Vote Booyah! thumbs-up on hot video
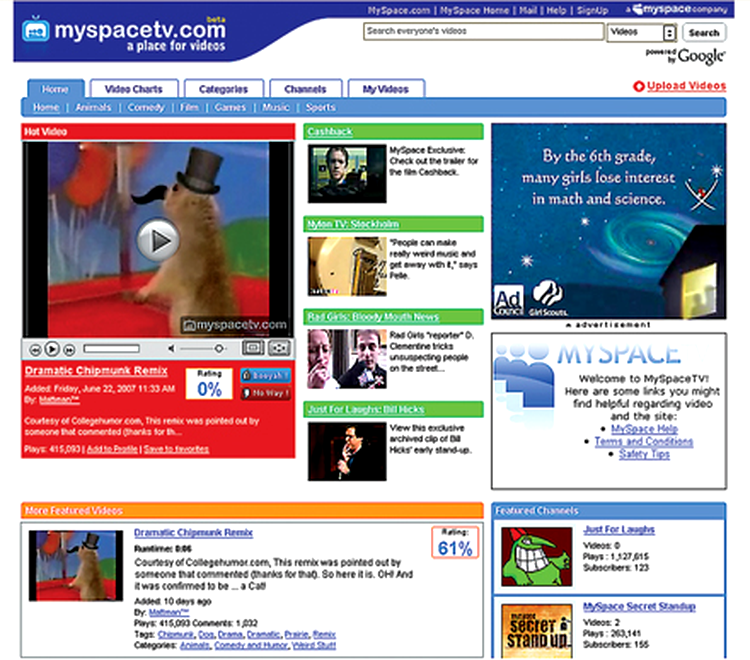The height and width of the screenshot is (660, 750). click(x=265, y=375)
